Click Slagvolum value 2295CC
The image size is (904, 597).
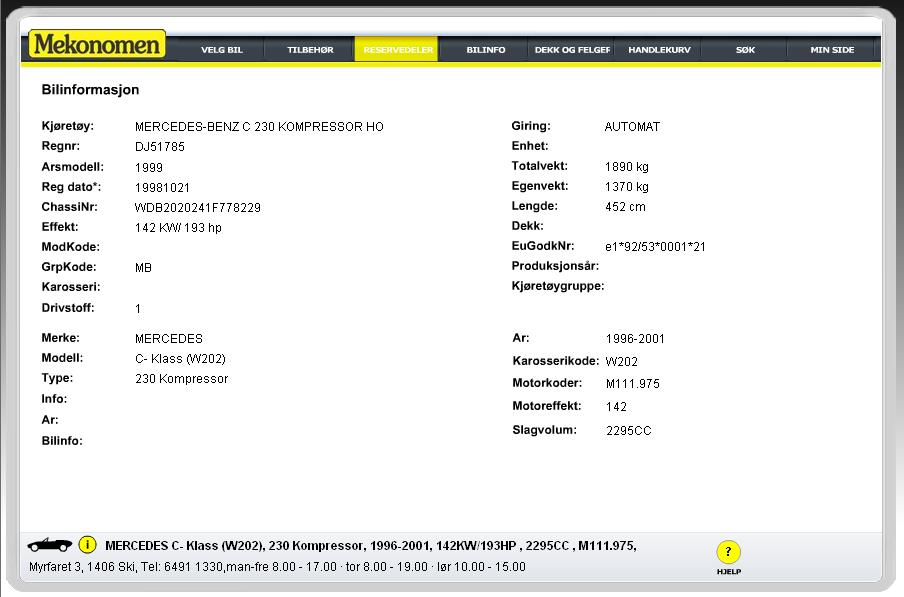pos(628,431)
